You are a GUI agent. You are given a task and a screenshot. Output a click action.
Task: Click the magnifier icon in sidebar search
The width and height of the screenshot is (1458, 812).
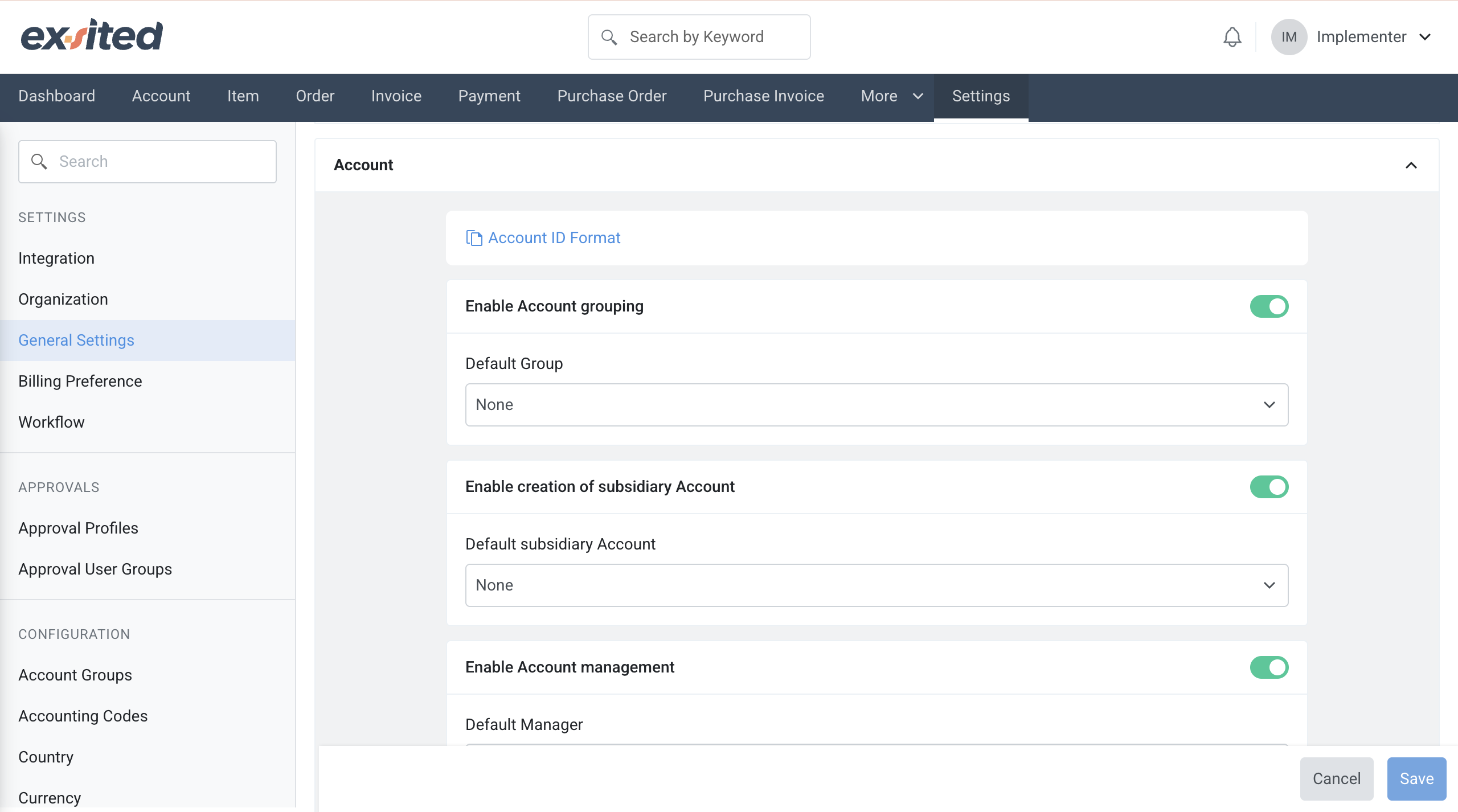click(x=39, y=161)
